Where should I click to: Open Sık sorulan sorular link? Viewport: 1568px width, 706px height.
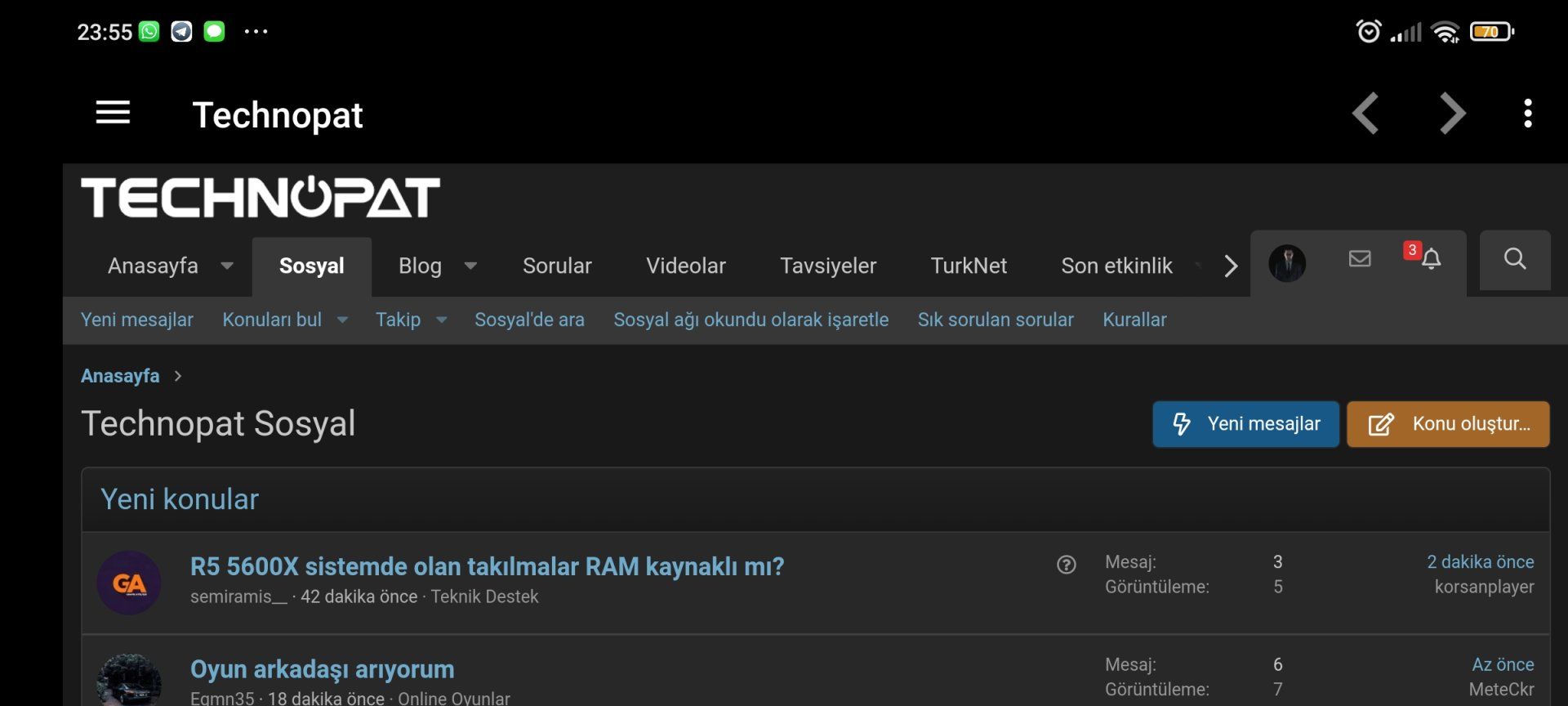[996, 319]
